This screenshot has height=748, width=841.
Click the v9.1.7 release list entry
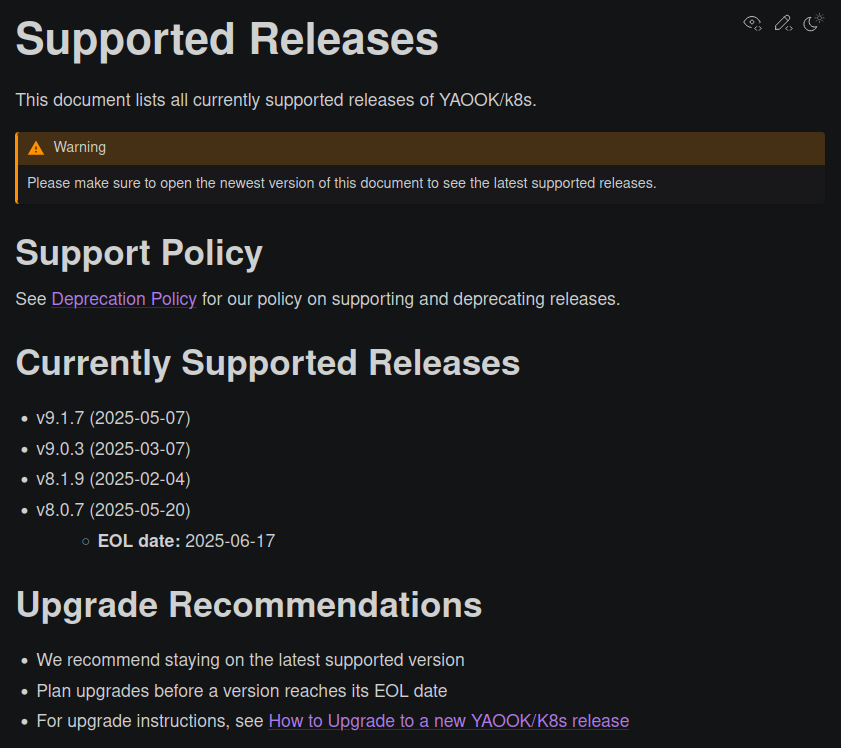coord(113,418)
